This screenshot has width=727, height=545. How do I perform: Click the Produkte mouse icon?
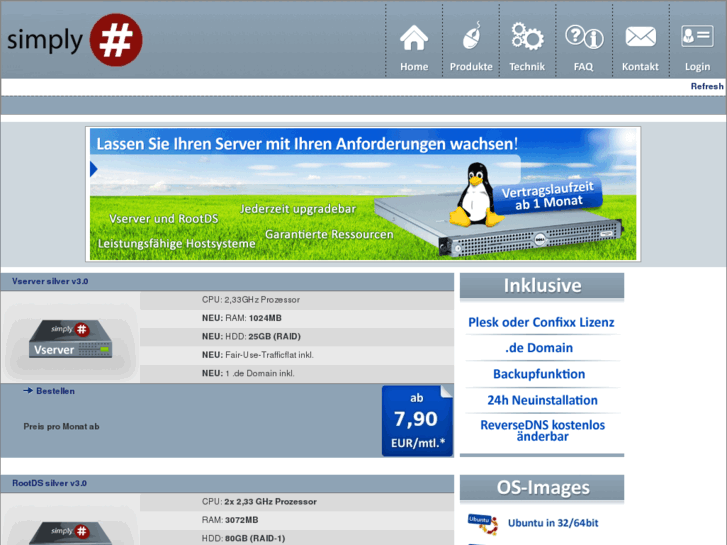click(x=471, y=36)
